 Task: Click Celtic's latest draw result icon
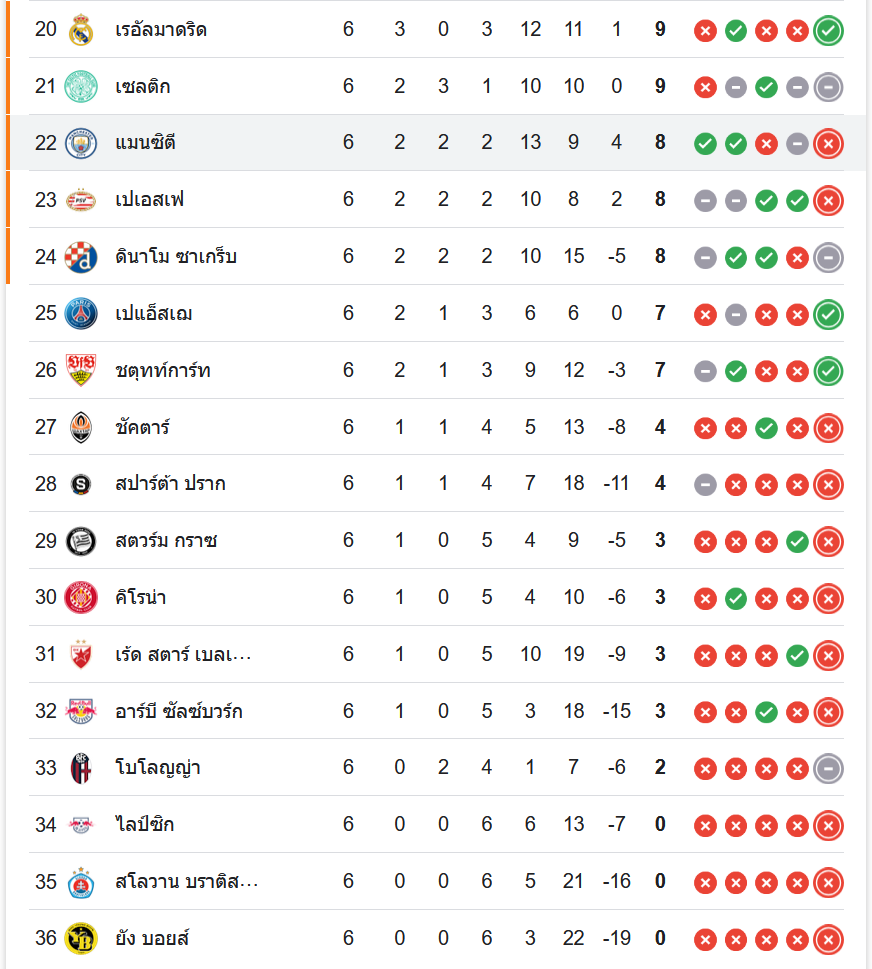coord(828,87)
